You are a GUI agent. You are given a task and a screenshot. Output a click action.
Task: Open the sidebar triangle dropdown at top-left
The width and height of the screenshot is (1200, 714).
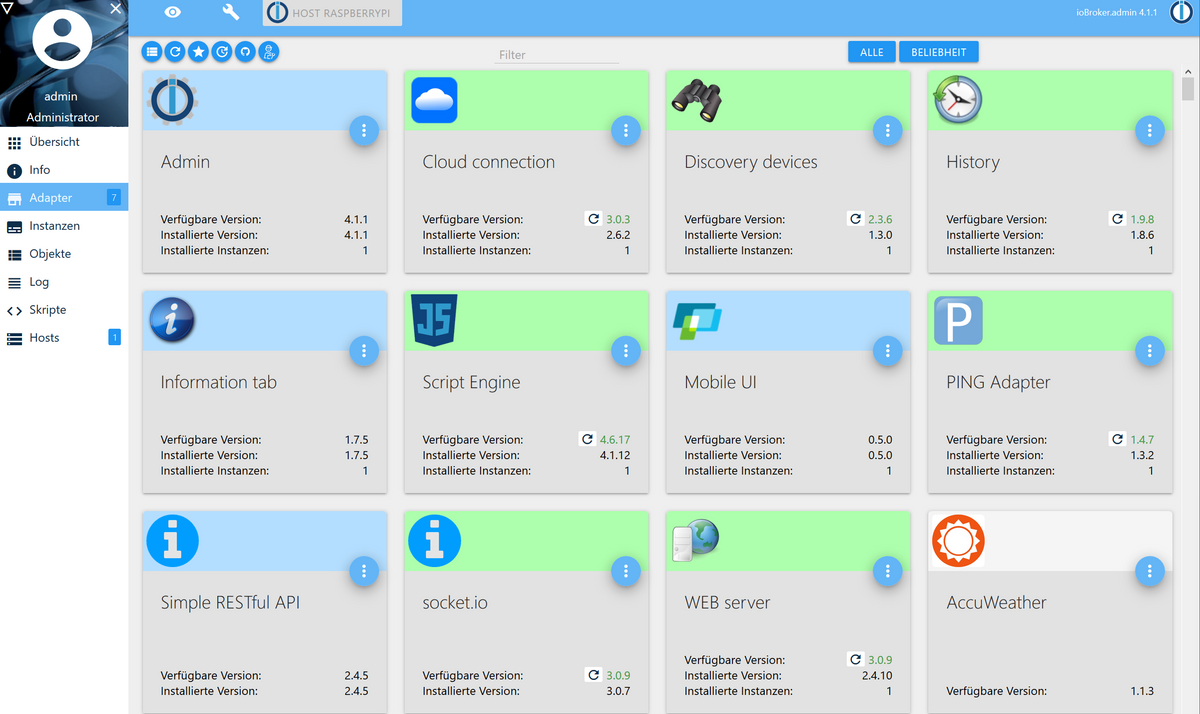(x=7, y=8)
